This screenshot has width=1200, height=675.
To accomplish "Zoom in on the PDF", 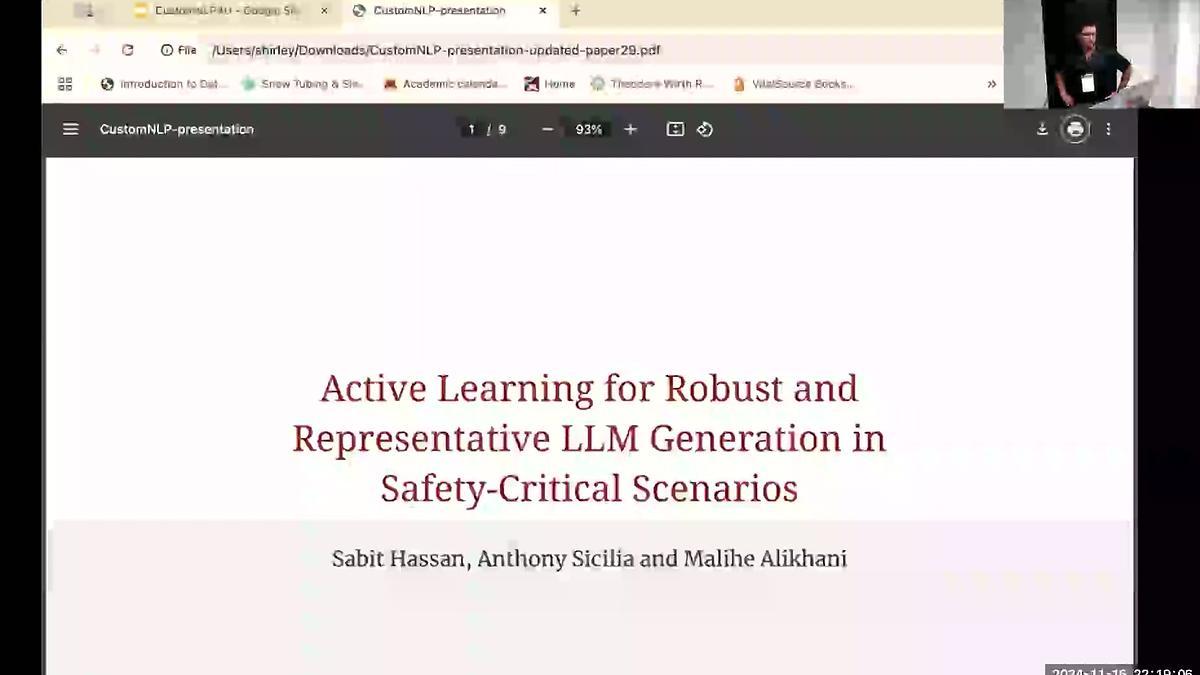I will click(x=630, y=129).
